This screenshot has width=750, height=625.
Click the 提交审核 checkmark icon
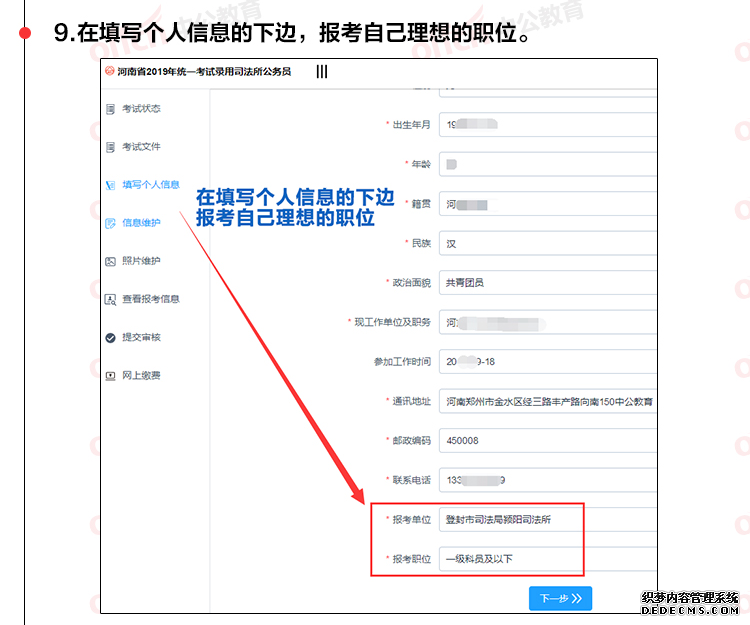pyautogui.click(x=110, y=338)
